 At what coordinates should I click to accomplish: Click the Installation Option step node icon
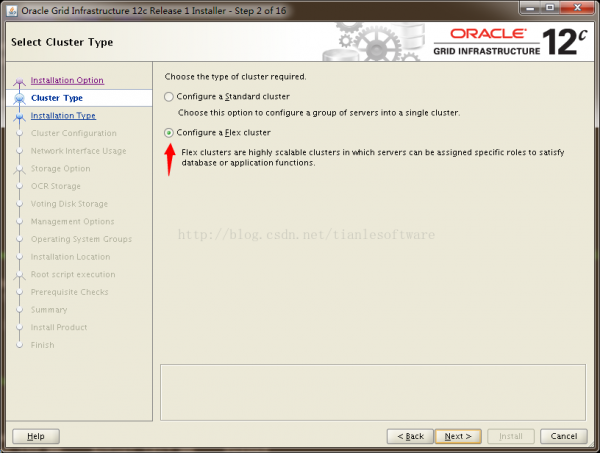point(20,81)
